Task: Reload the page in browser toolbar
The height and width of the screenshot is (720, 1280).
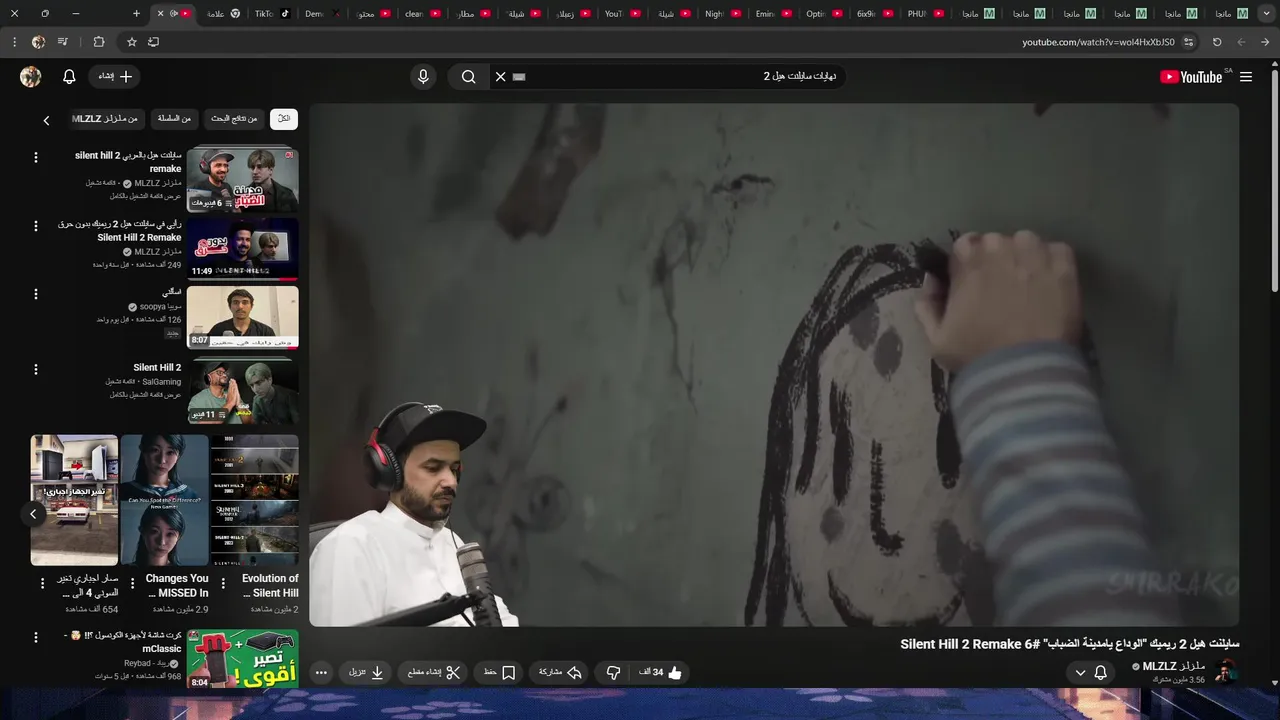Action: [x=1217, y=42]
